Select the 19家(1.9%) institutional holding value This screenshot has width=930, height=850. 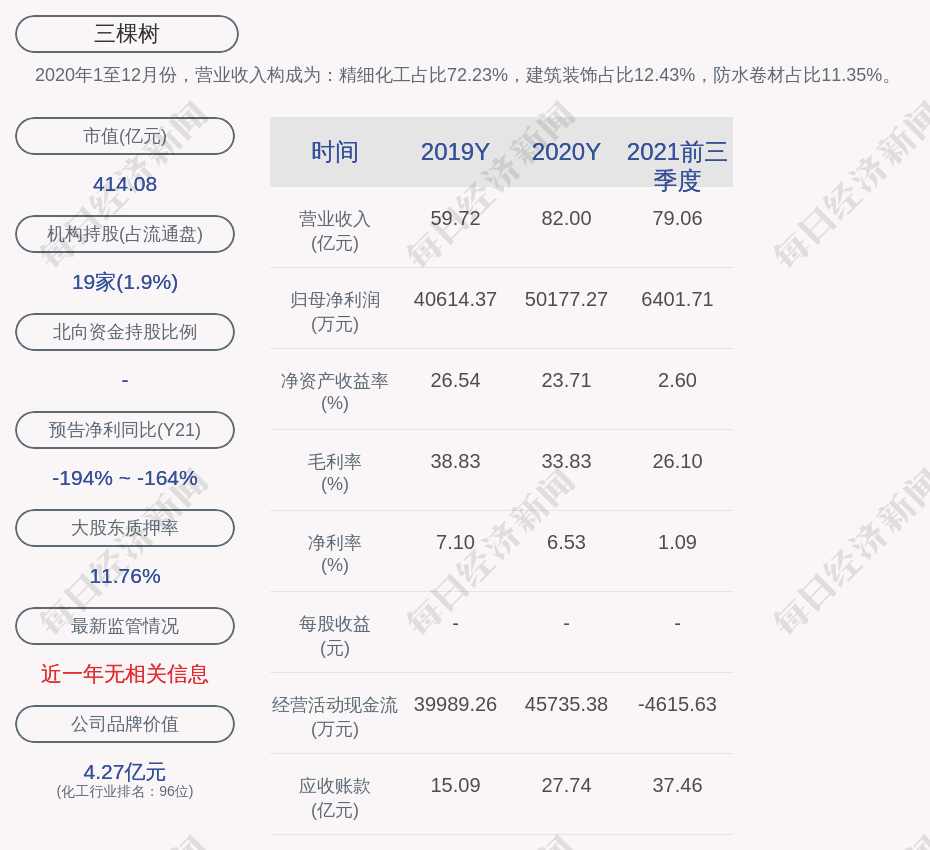(x=125, y=282)
